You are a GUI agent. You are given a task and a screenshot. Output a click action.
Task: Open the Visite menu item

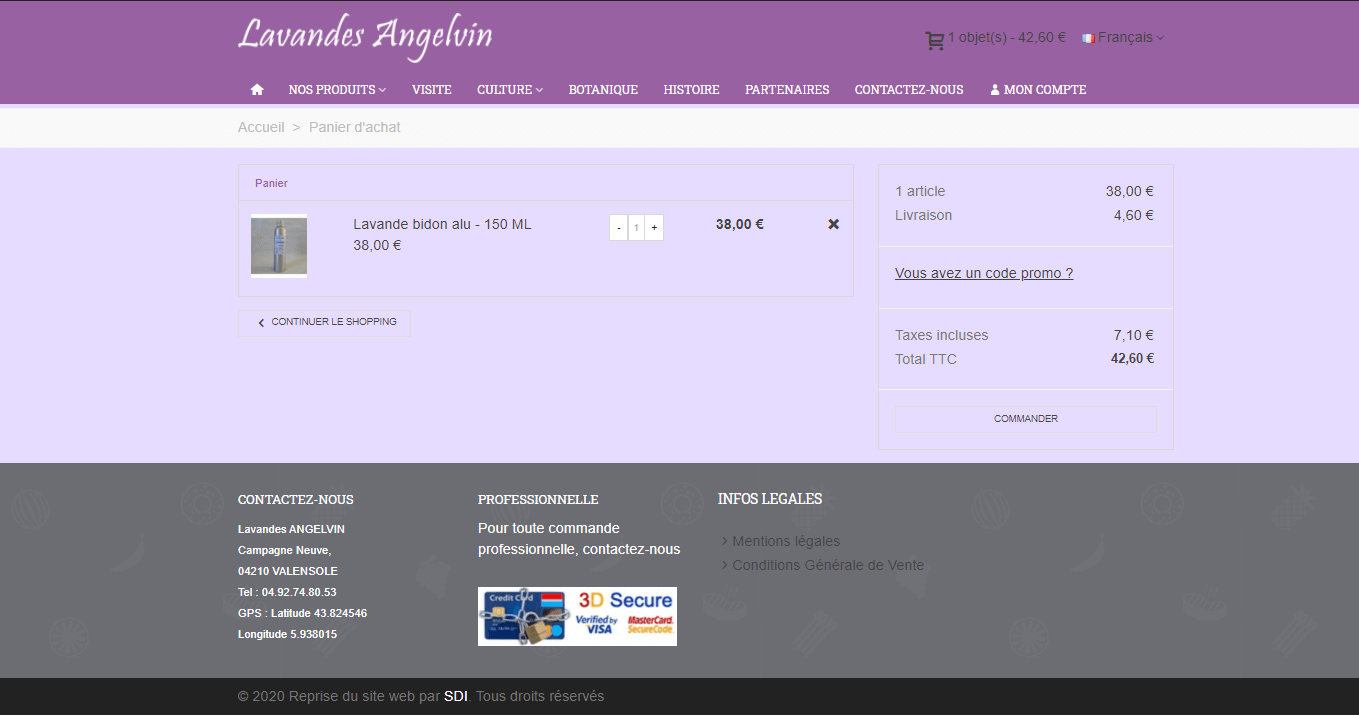(x=432, y=89)
